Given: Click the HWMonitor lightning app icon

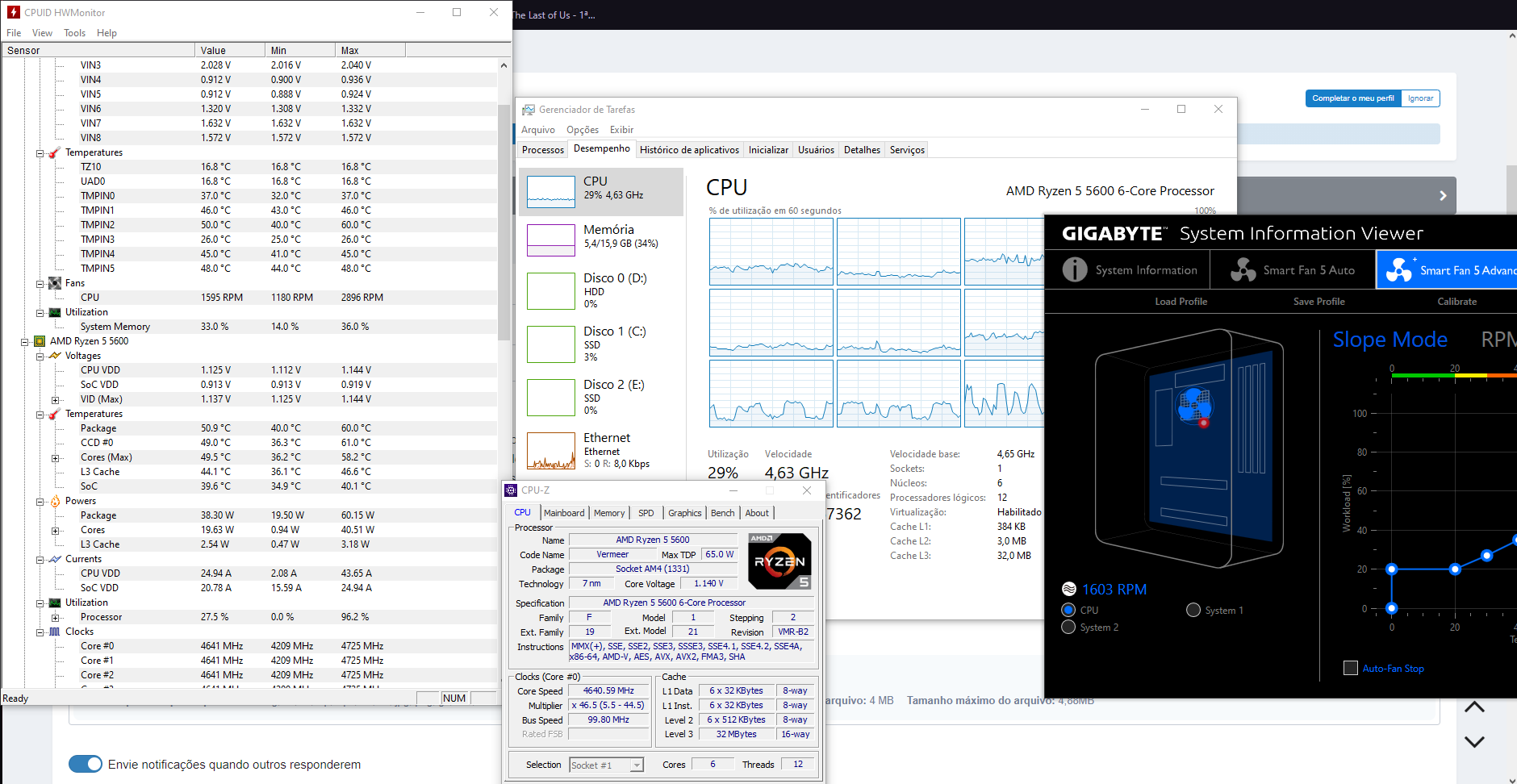Looking at the screenshot, I should point(14,12).
